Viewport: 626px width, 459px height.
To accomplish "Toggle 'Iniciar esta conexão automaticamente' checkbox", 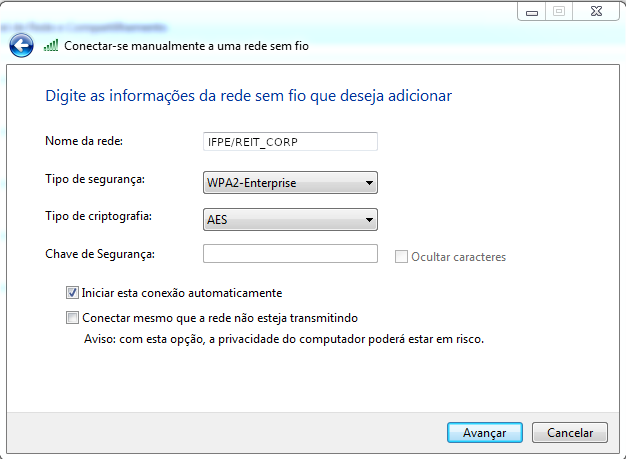I will coord(72,293).
